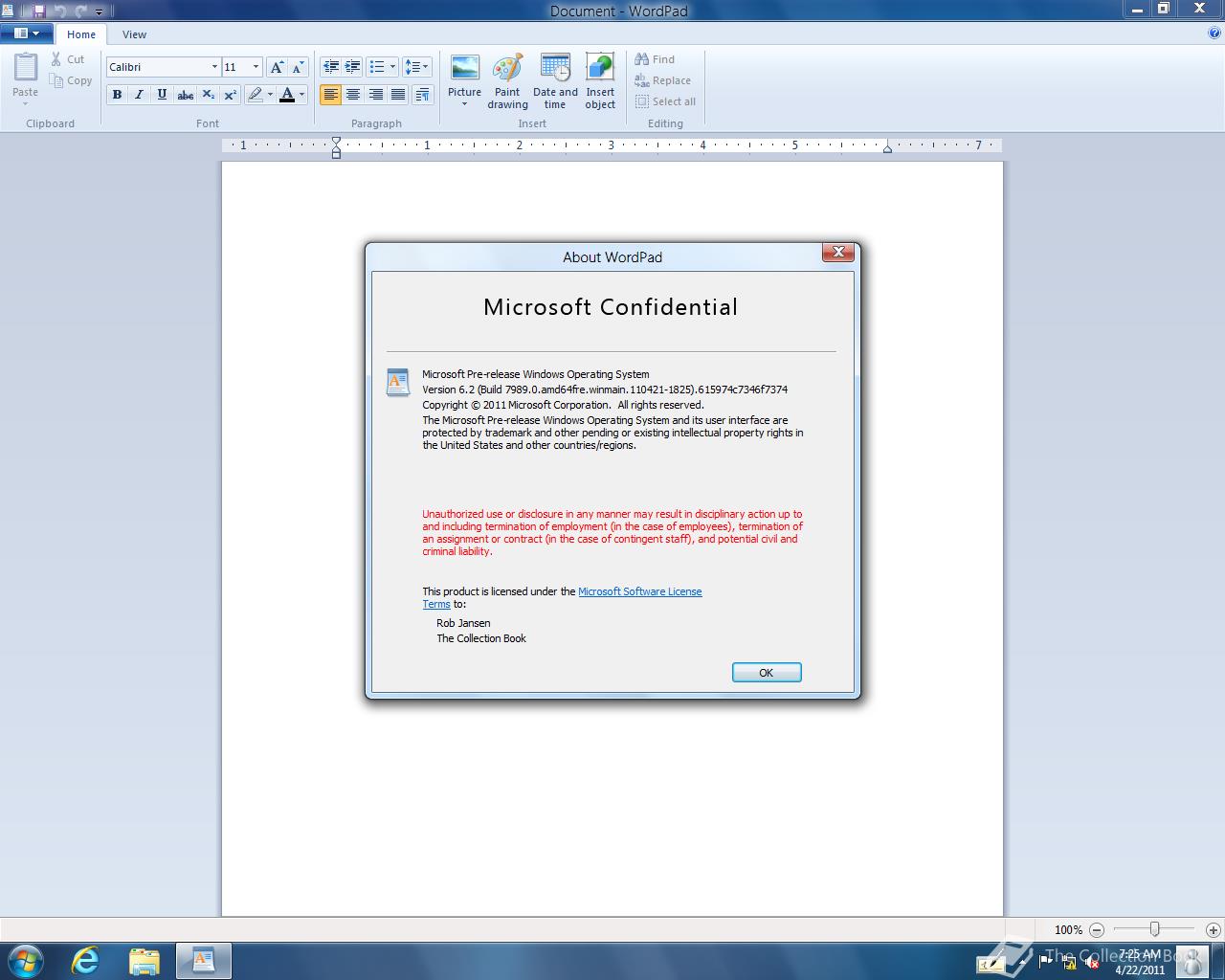
Task: Open font color dropdown arrow
Action: 301,94
